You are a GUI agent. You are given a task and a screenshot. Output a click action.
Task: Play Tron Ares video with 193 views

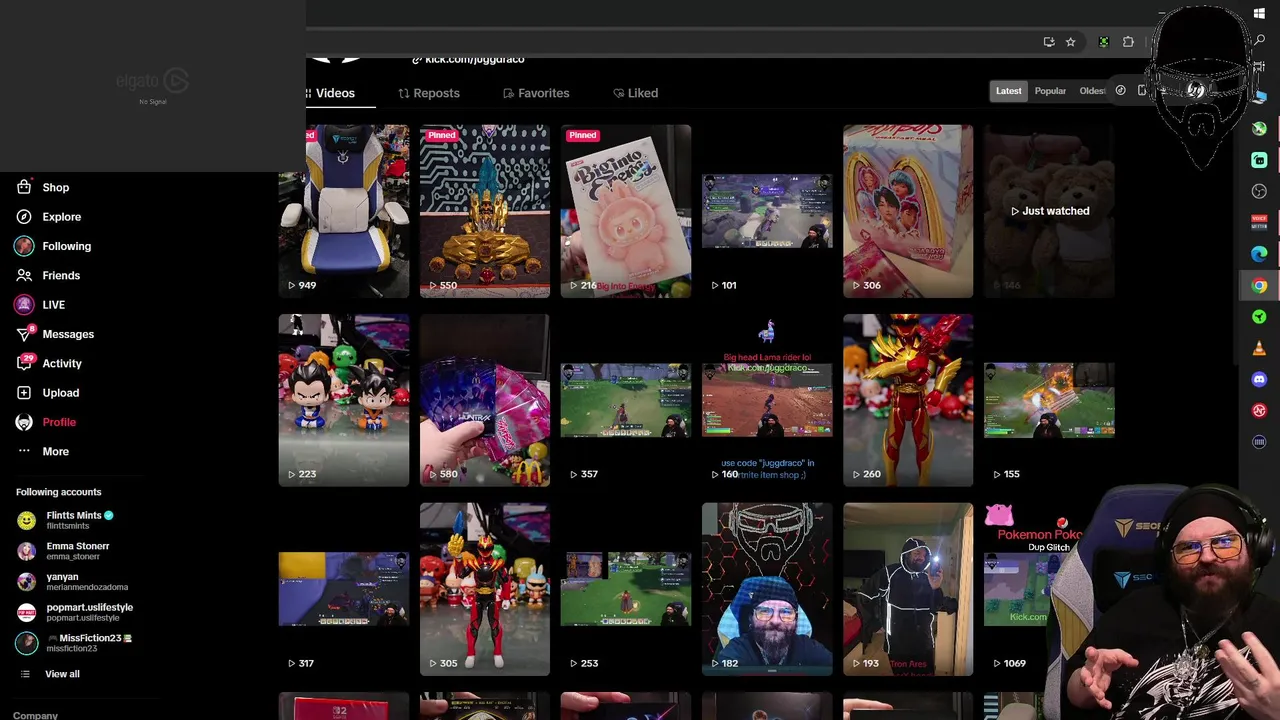pos(908,589)
